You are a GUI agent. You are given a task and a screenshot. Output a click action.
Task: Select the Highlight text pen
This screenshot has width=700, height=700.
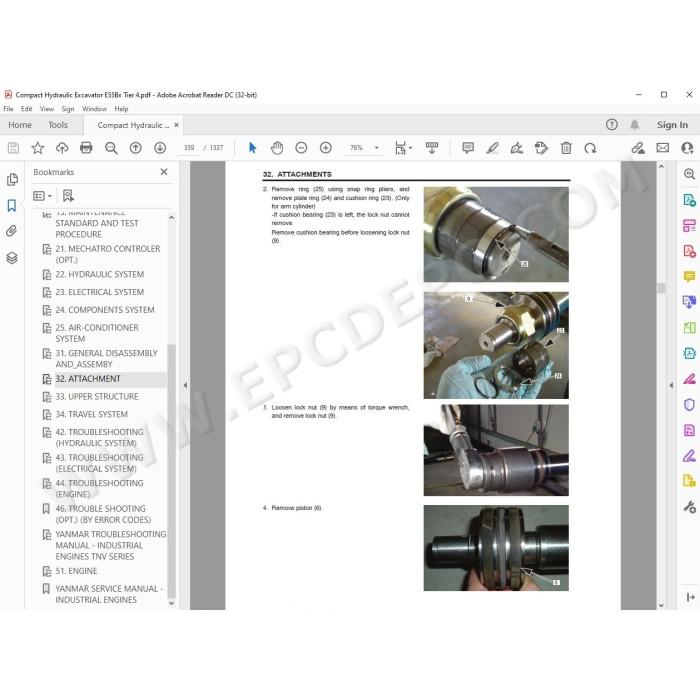click(492, 148)
